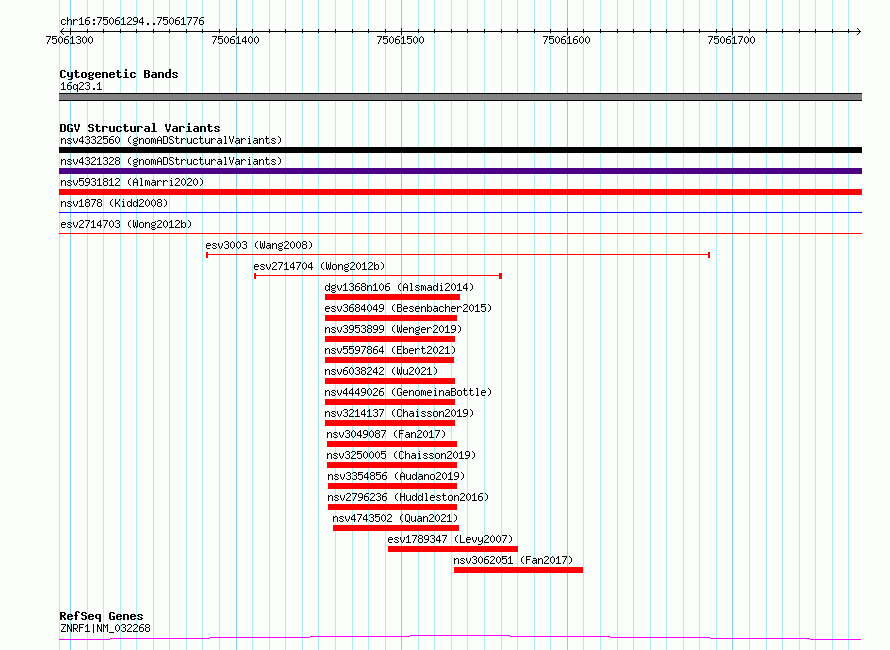Select esv2714704 (Wong2012b) variant label
This screenshot has height=650, width=890.
point(320,266)
